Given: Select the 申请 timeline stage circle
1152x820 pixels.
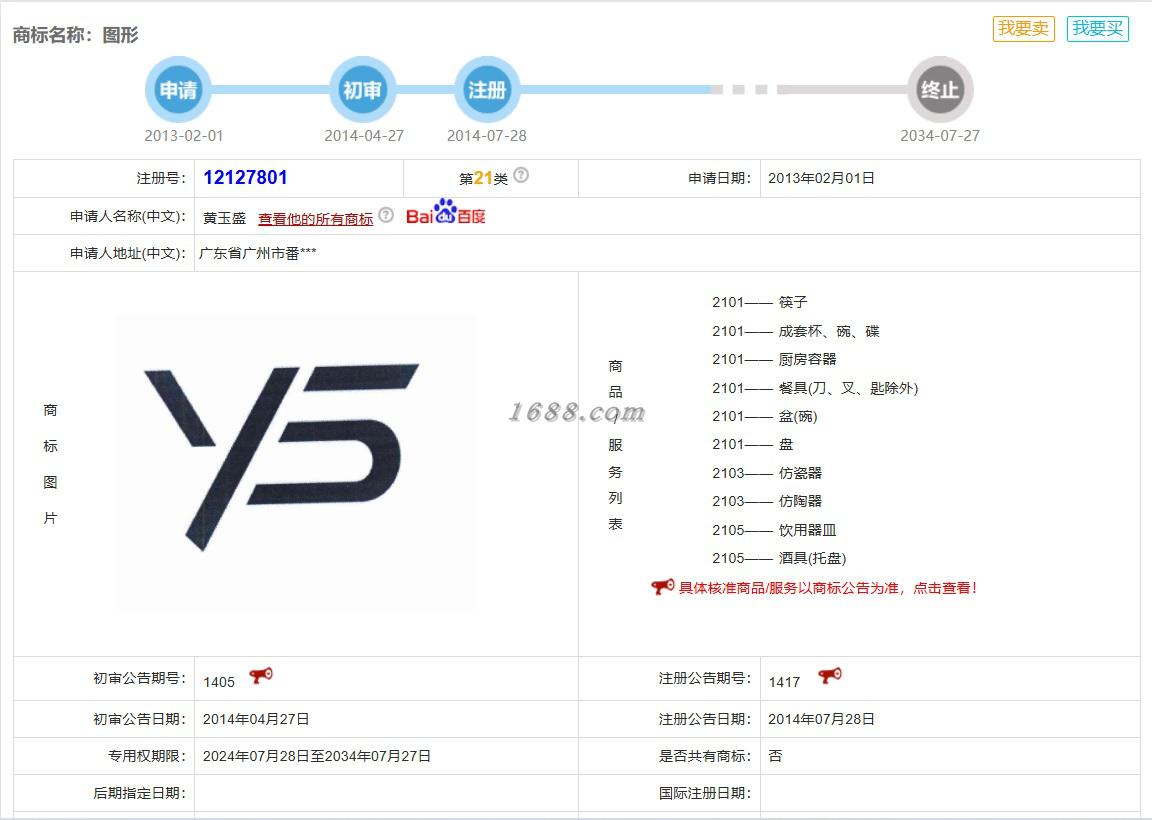Looking at the screenshot, I should tap(179, 90).
